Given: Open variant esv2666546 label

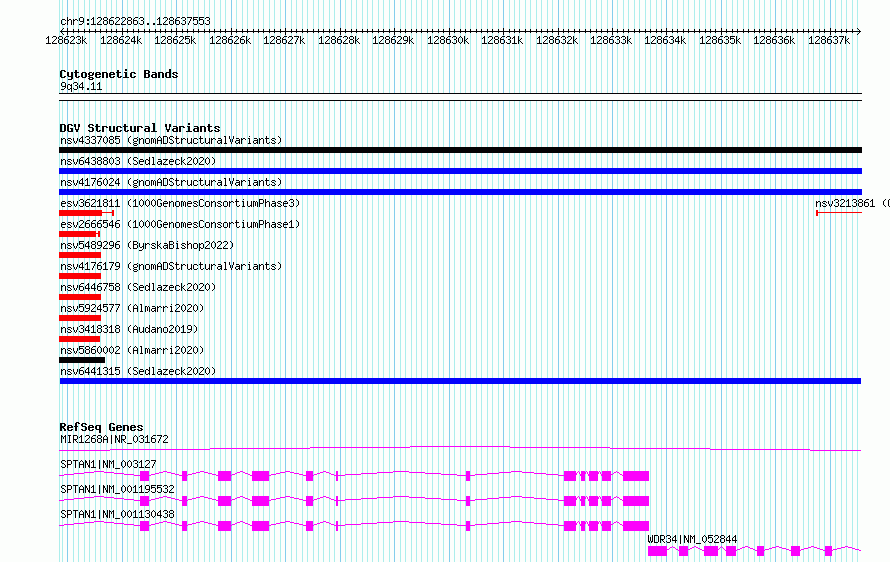Looking at the screenshot, I should click(x=180, y=224).
